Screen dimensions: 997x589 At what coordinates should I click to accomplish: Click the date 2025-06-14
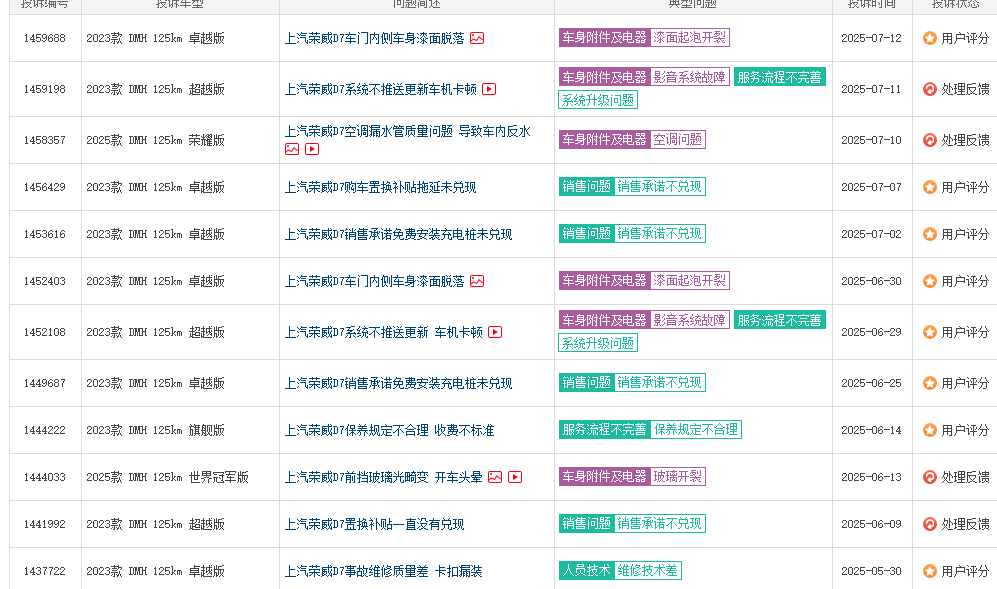tap(871, 430)
